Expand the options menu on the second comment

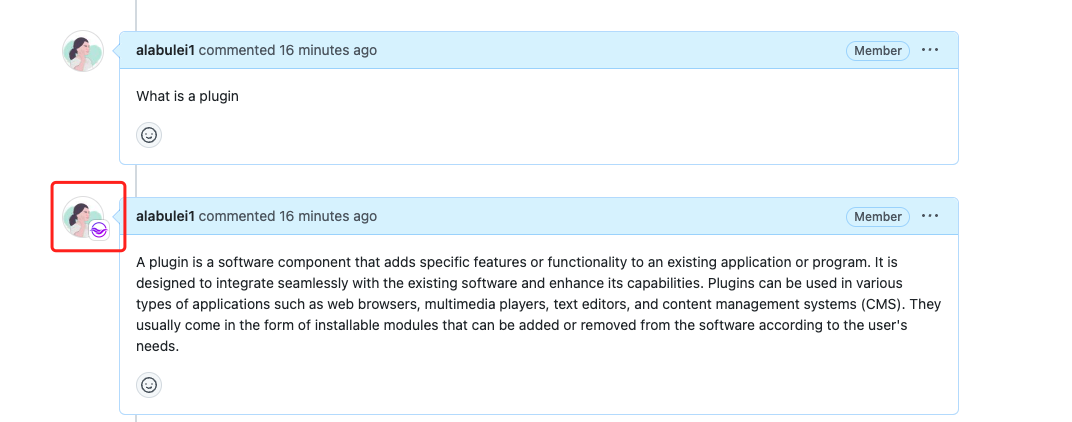click(x=930, y=216)
